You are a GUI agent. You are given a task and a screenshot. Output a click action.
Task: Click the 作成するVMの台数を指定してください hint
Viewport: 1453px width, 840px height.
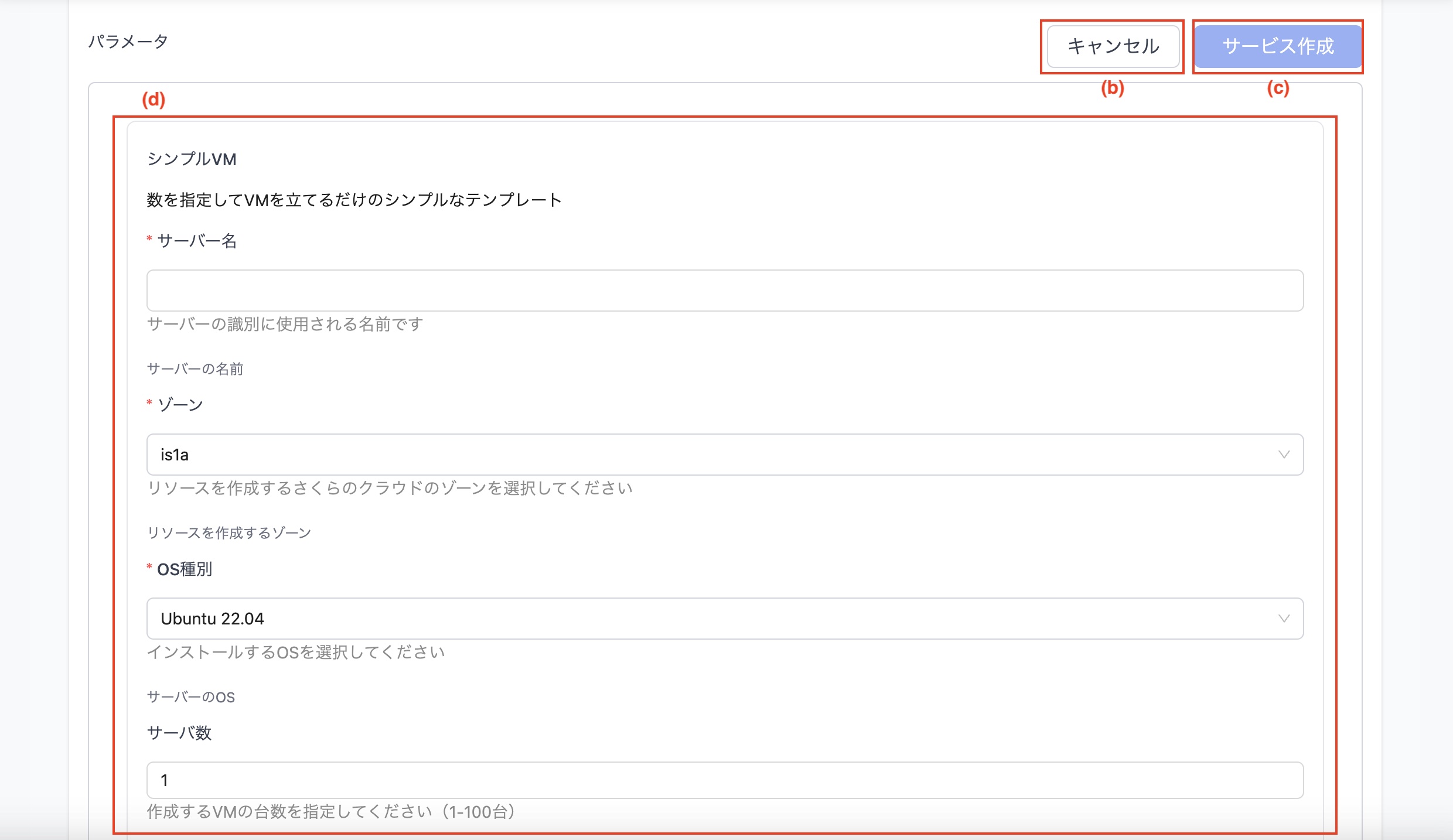[331, 811]
